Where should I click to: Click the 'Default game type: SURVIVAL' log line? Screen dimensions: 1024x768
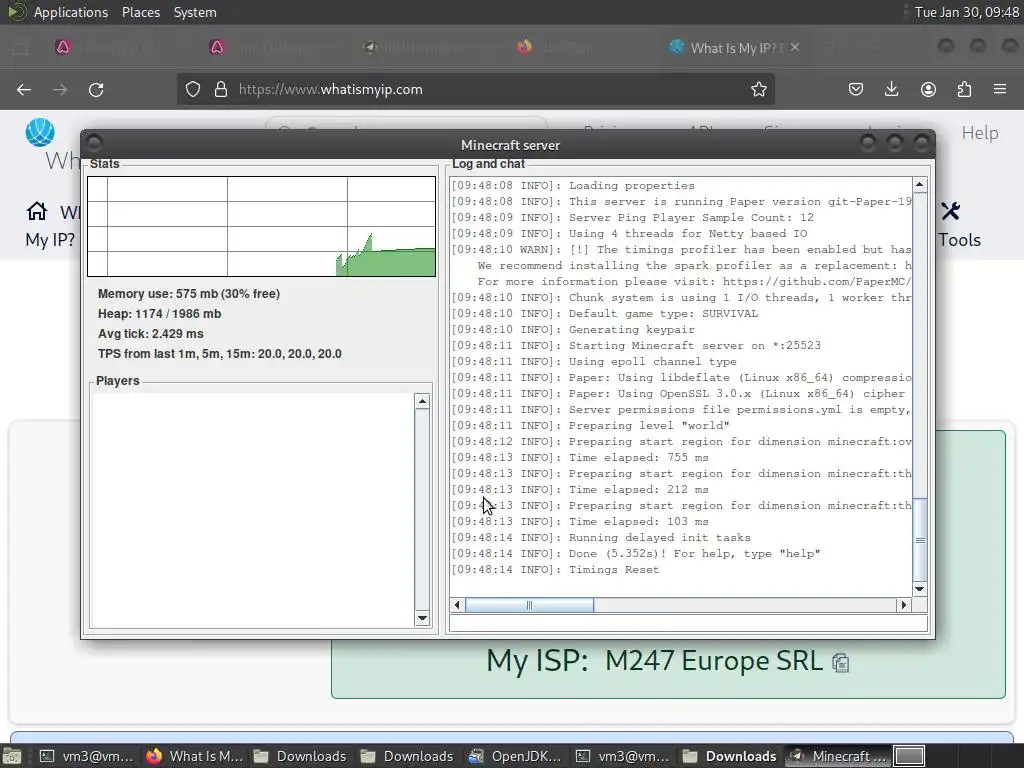click(x=605, y=313)
